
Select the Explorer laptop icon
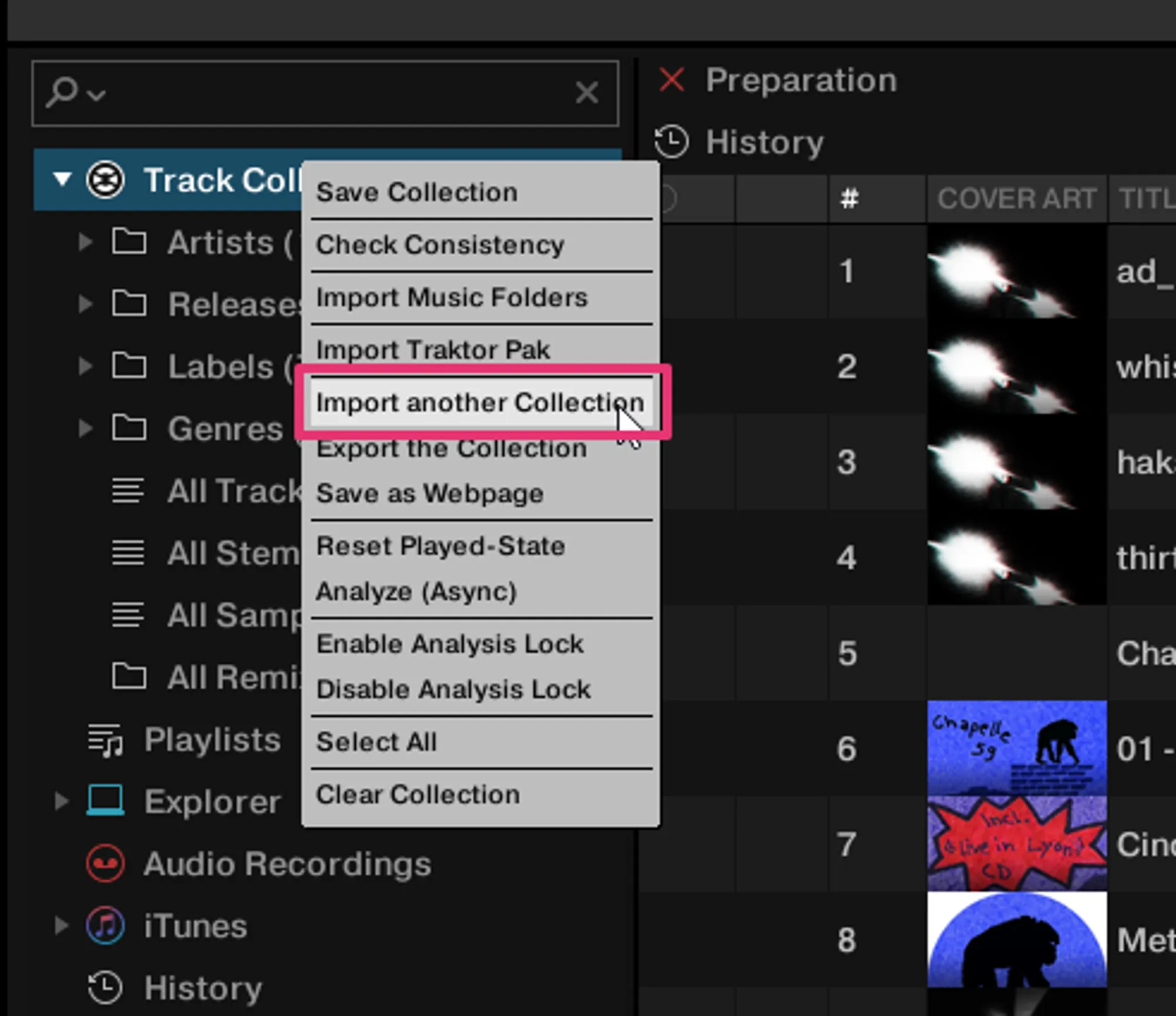[x=105, y=801]
